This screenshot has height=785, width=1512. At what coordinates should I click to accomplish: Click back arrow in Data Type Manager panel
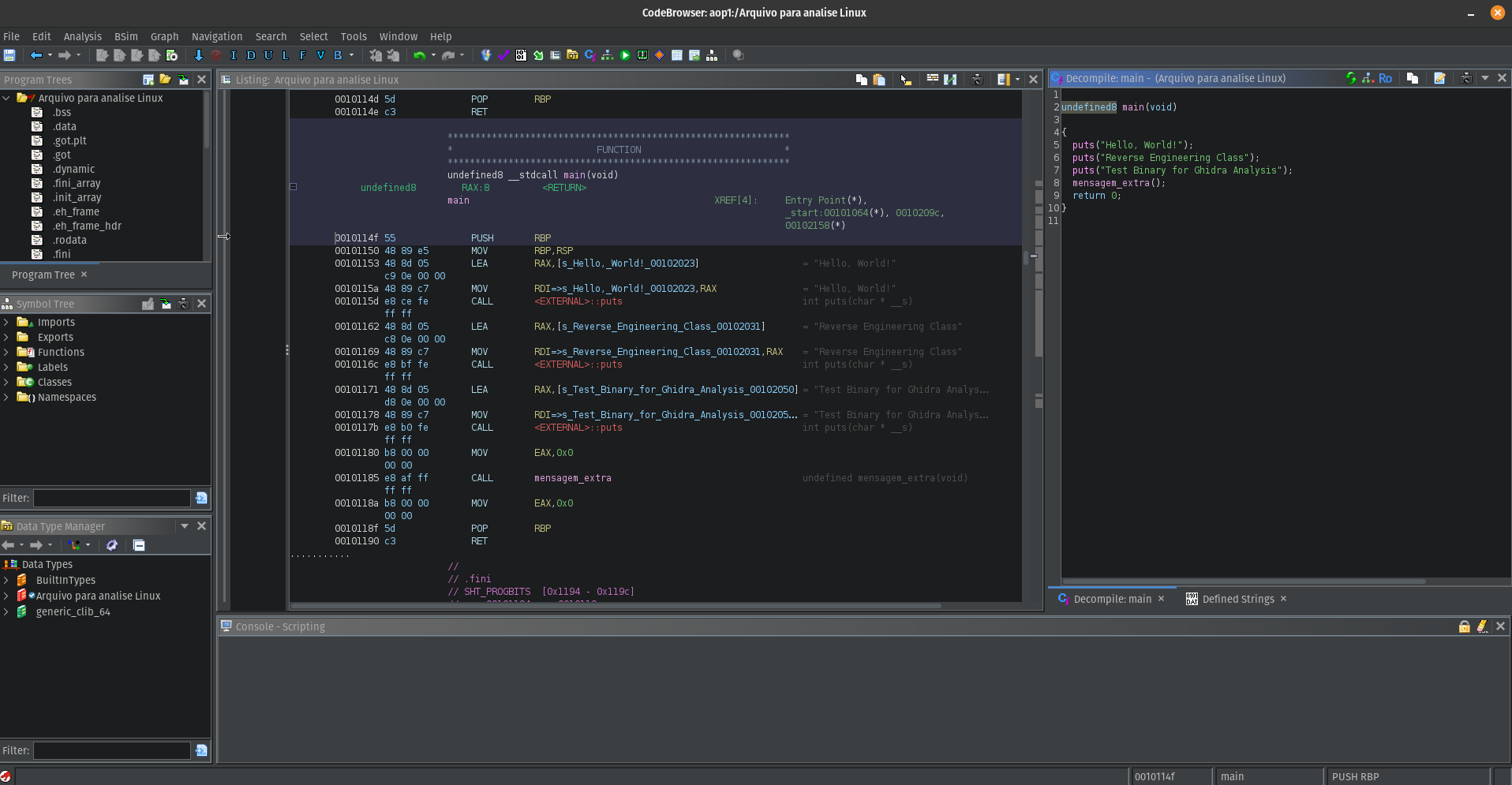(9, 544)
